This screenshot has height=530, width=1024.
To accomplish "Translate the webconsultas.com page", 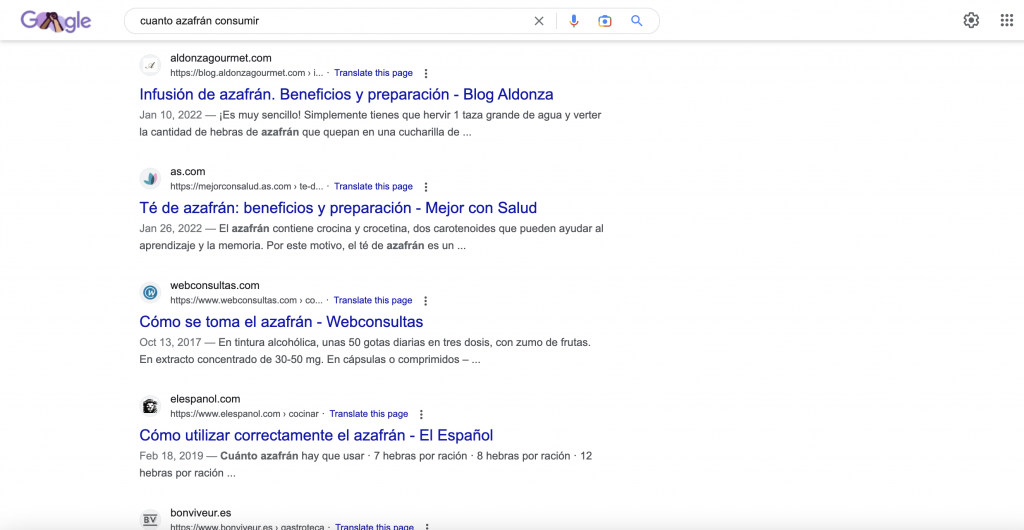I will pyautogui.click(x=373, y=300).
